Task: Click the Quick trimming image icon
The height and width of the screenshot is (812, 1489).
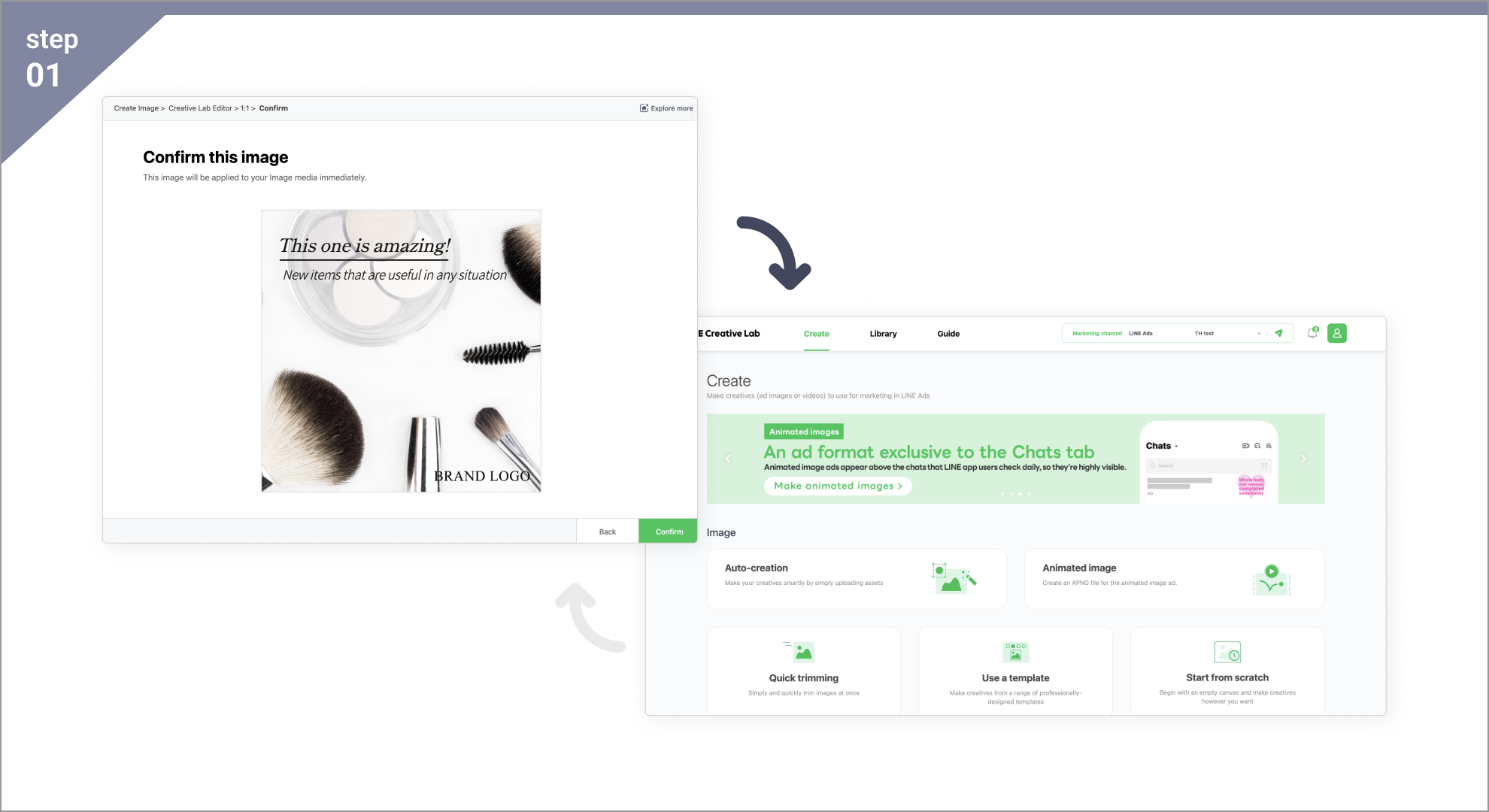Action: [x=803, y=651]
